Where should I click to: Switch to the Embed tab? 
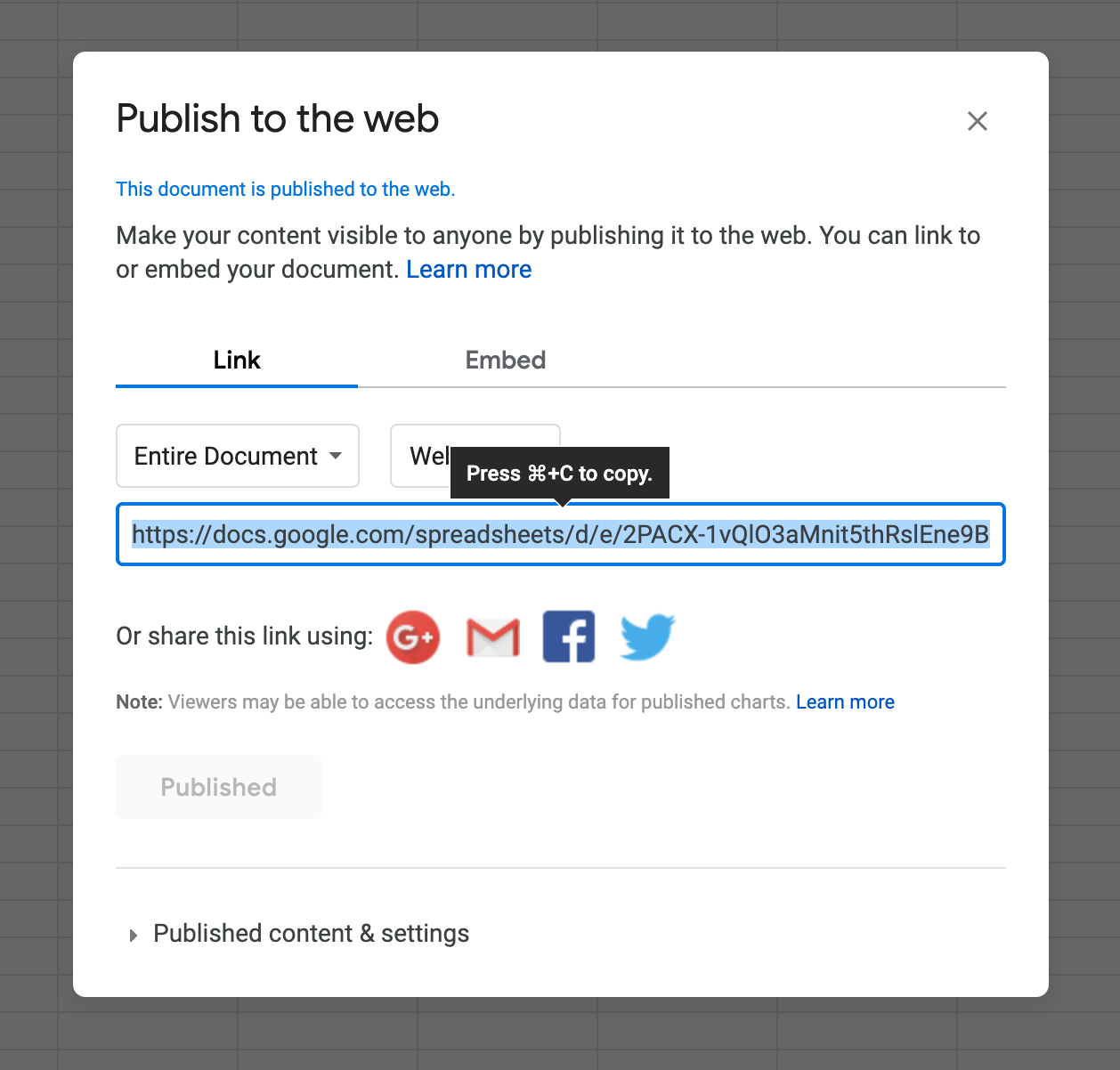pyautogui.click(x=506, y=361)
